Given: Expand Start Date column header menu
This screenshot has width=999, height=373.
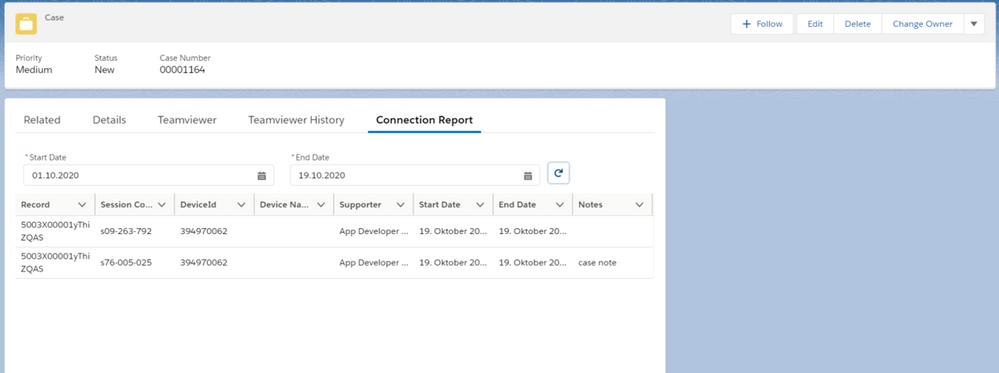Looking at the screenshot, I should [x=480, y=205].
